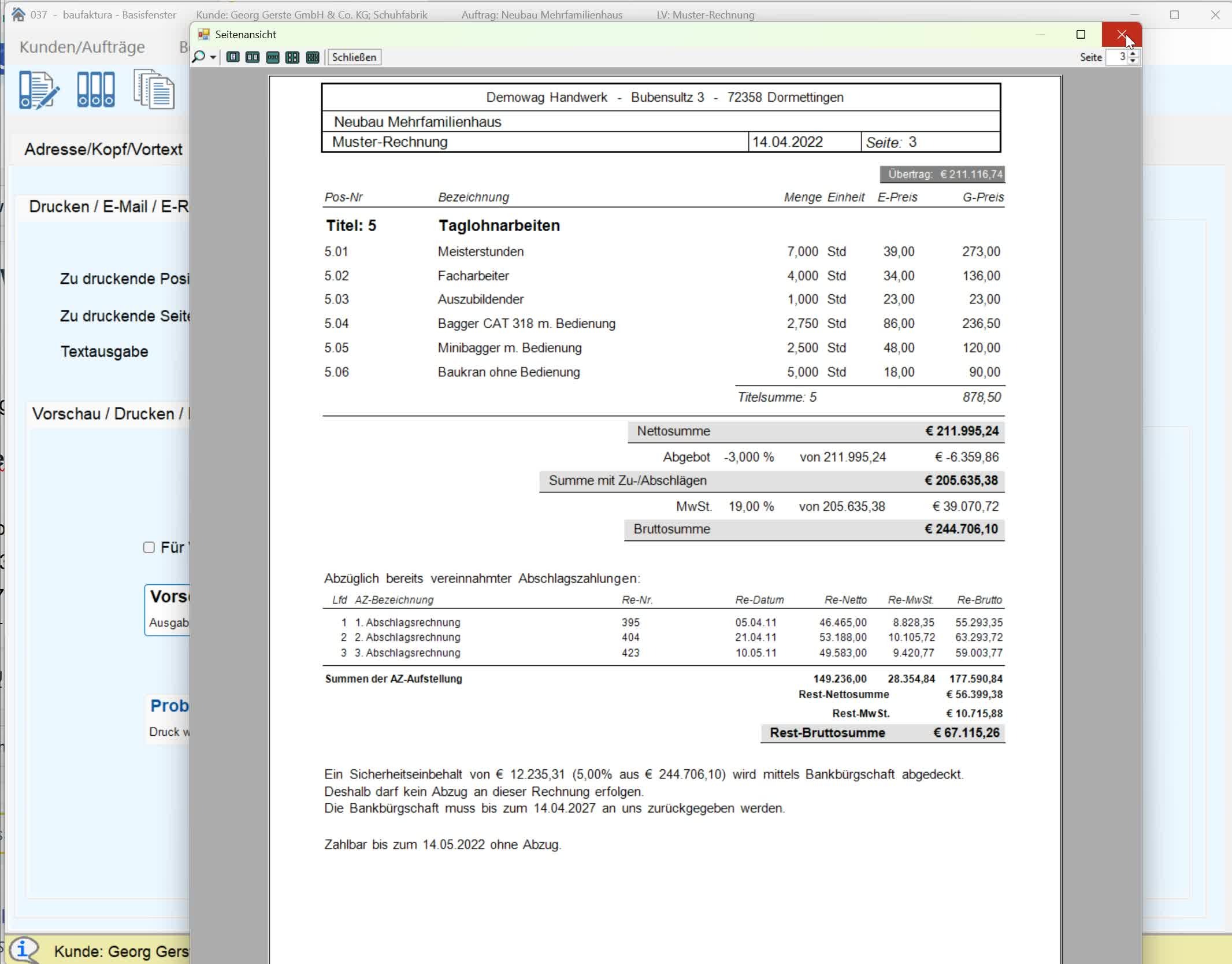Switch to six-page view layout

point(313,57)
